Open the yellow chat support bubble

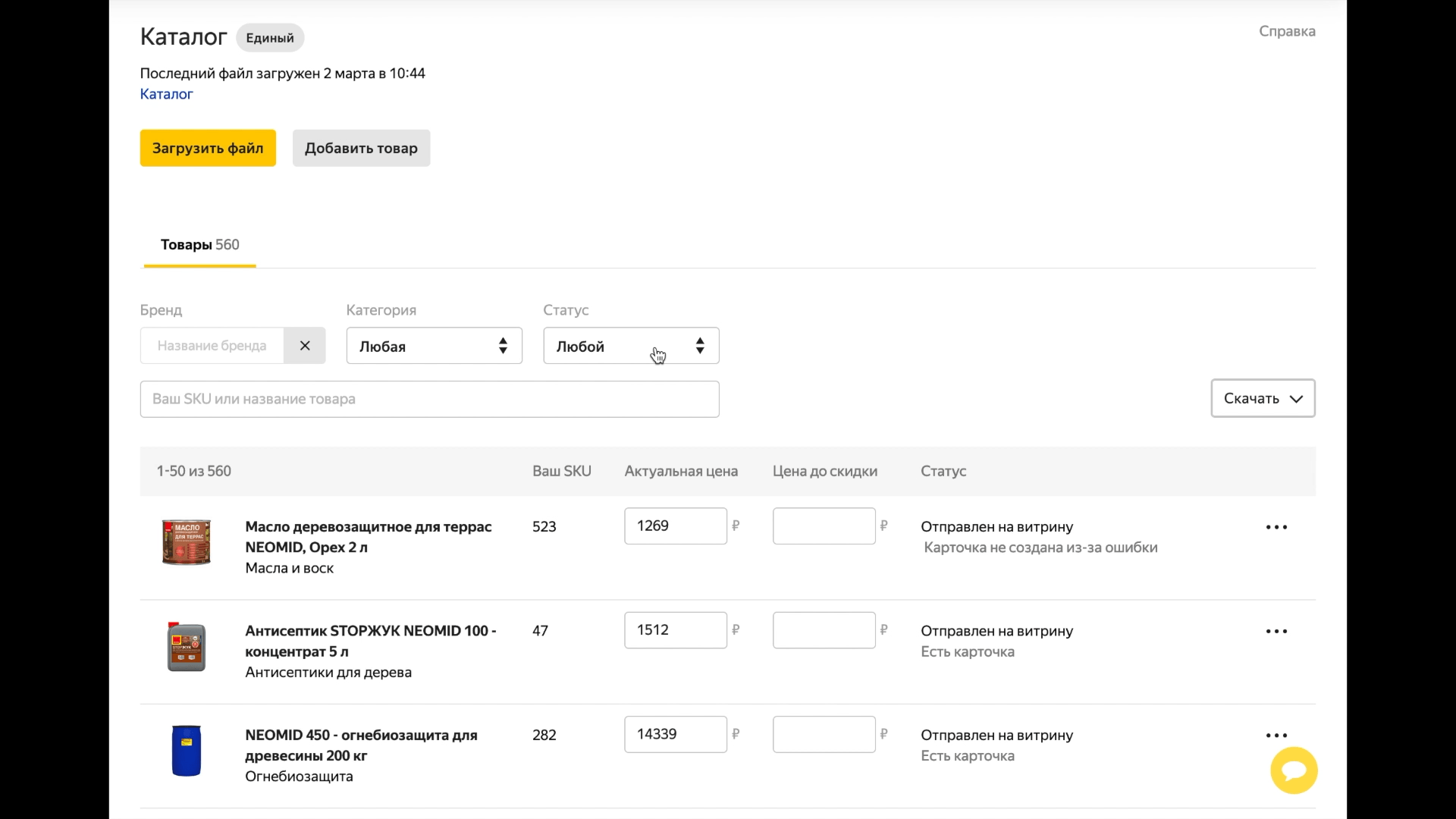[x=1294, y=770]
